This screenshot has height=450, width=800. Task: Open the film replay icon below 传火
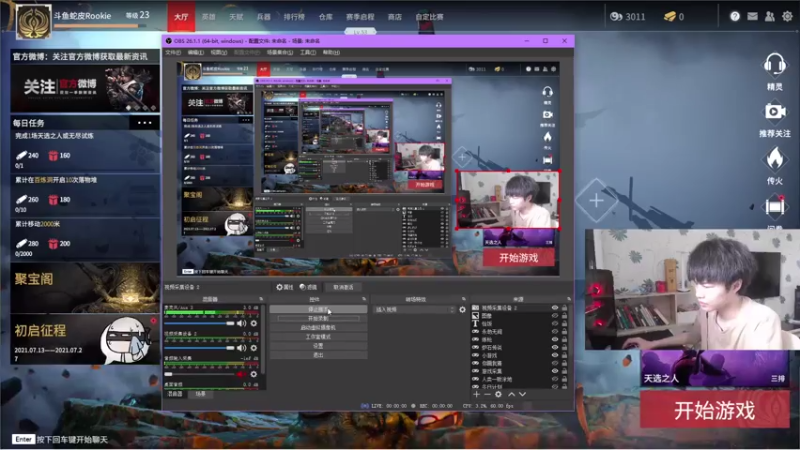(x=774, y=207)
